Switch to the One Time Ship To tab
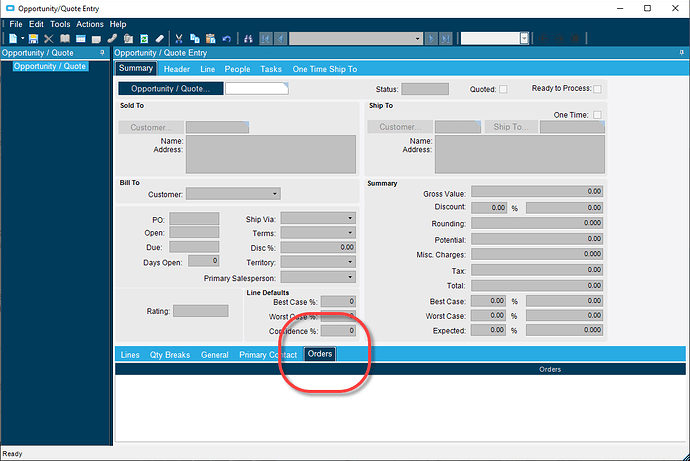 [325, 69]
